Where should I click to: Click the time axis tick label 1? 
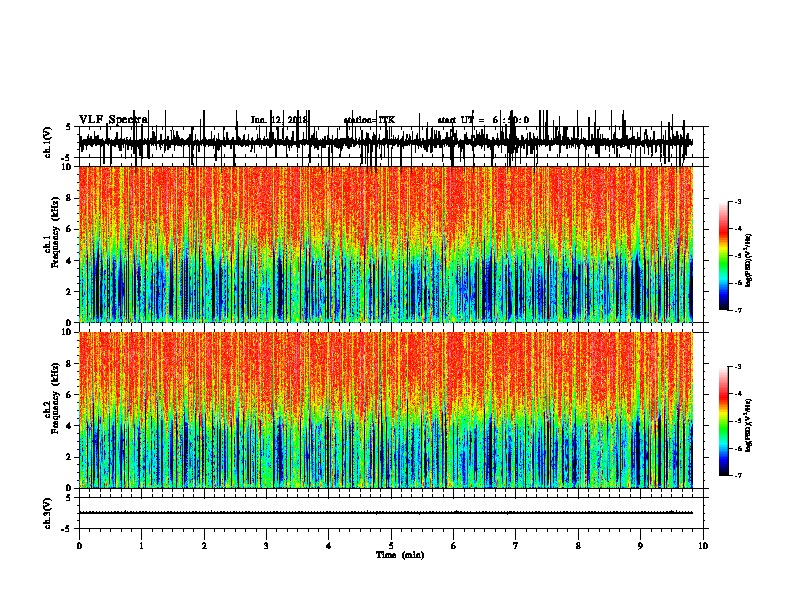(142, 546)
